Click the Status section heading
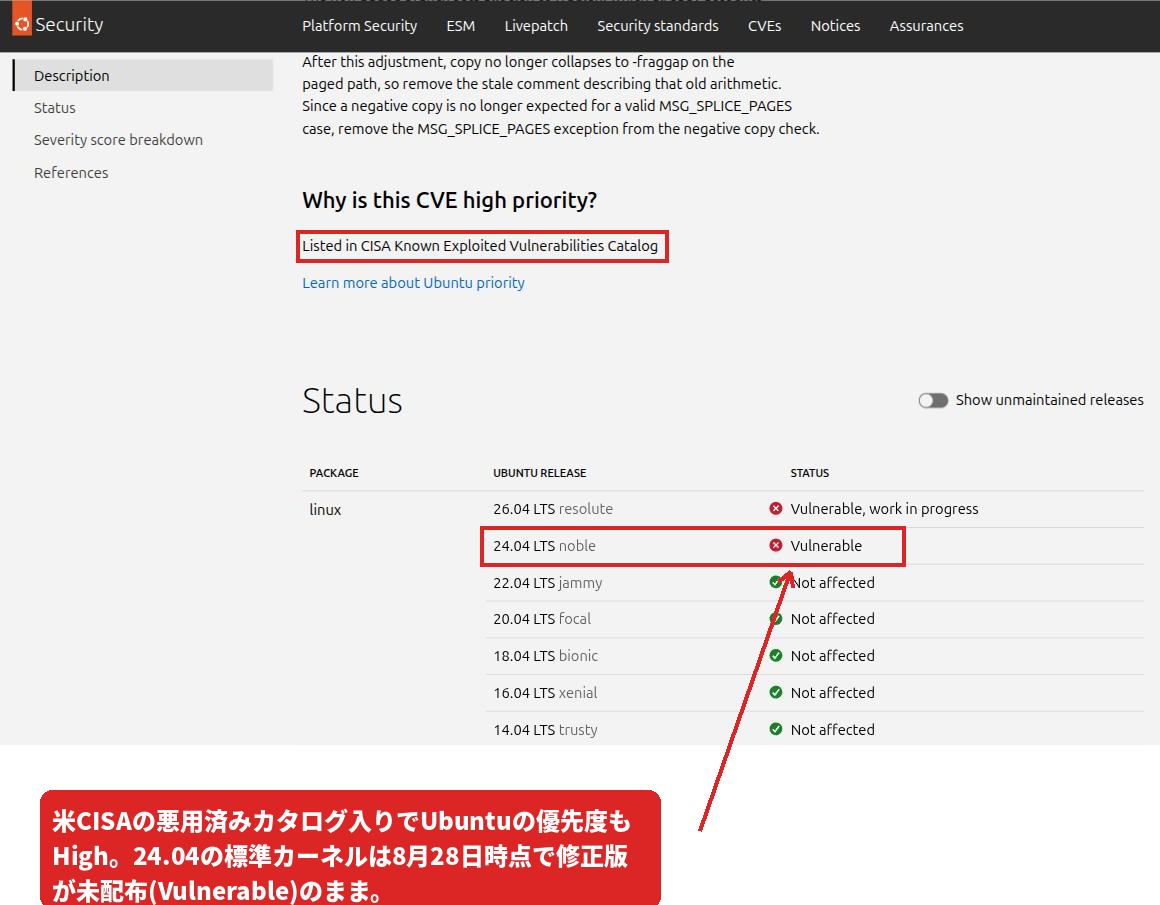 click(352, 400)
